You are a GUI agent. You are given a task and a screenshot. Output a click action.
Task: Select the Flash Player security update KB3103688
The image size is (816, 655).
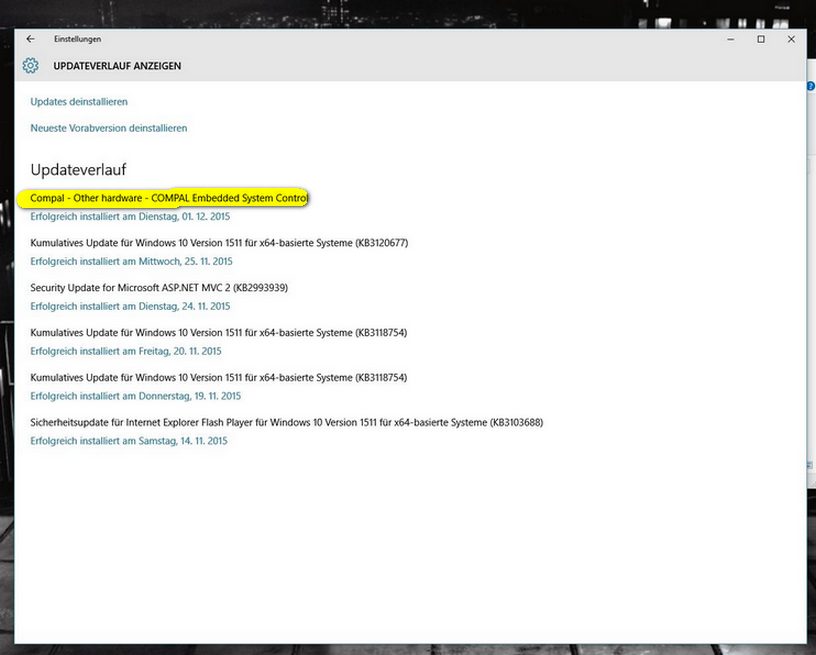(x=287, y=422)
